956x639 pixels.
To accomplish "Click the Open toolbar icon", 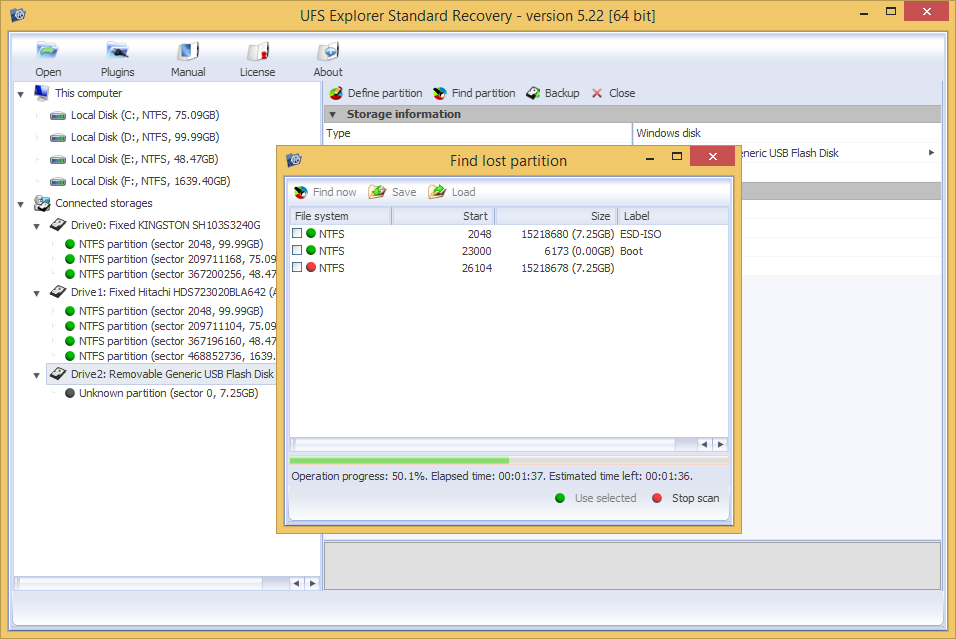I will (x=47, y=52).
